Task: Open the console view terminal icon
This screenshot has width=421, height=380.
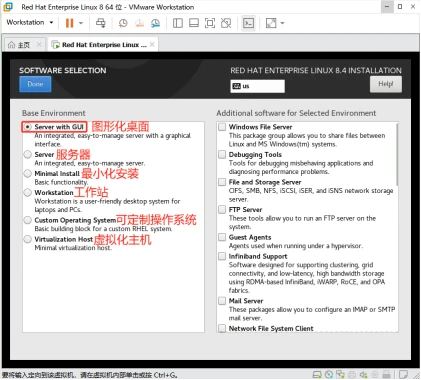Action: tap(248, 23)
